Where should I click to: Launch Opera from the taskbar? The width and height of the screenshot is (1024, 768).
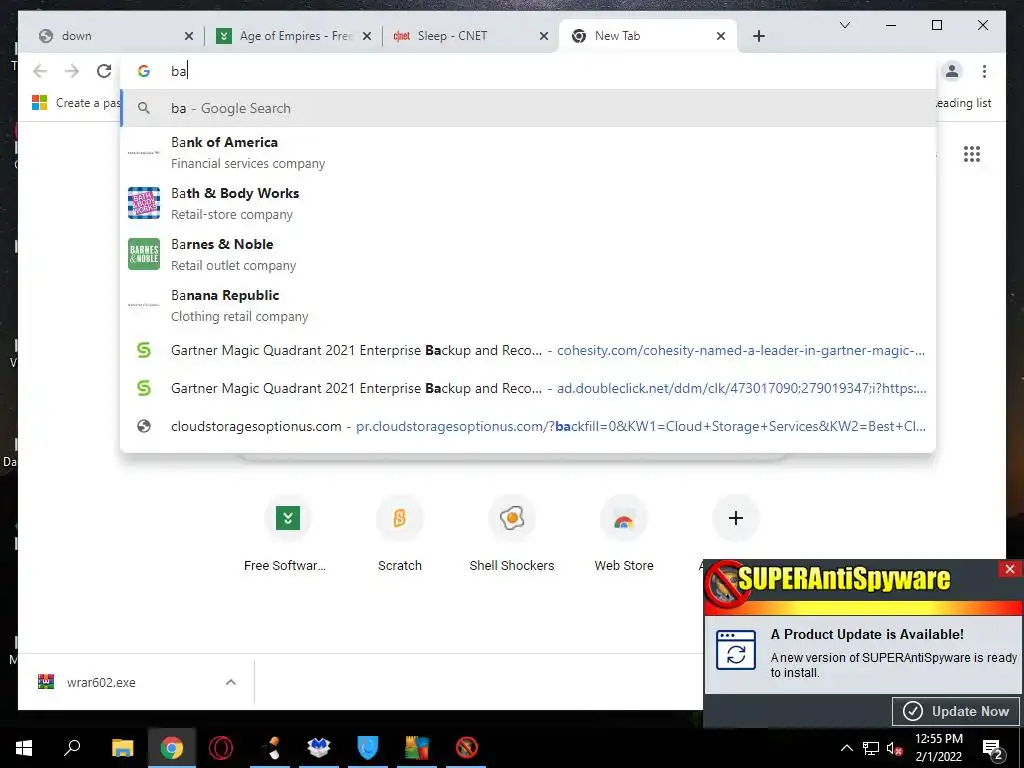click(221, 748)
